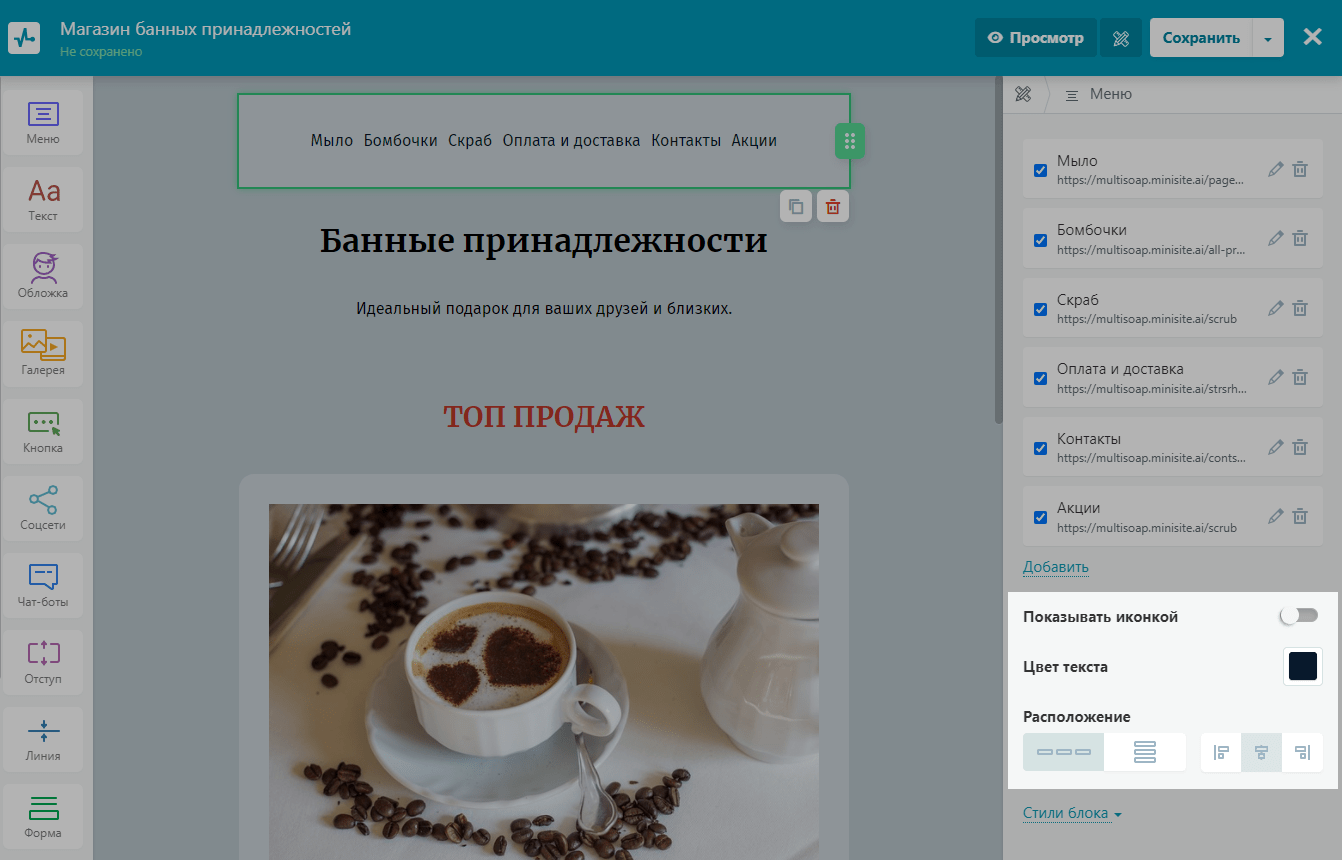Click Оплата и доставка in page menu
The image size is (1342, 860).
point(571,140)
